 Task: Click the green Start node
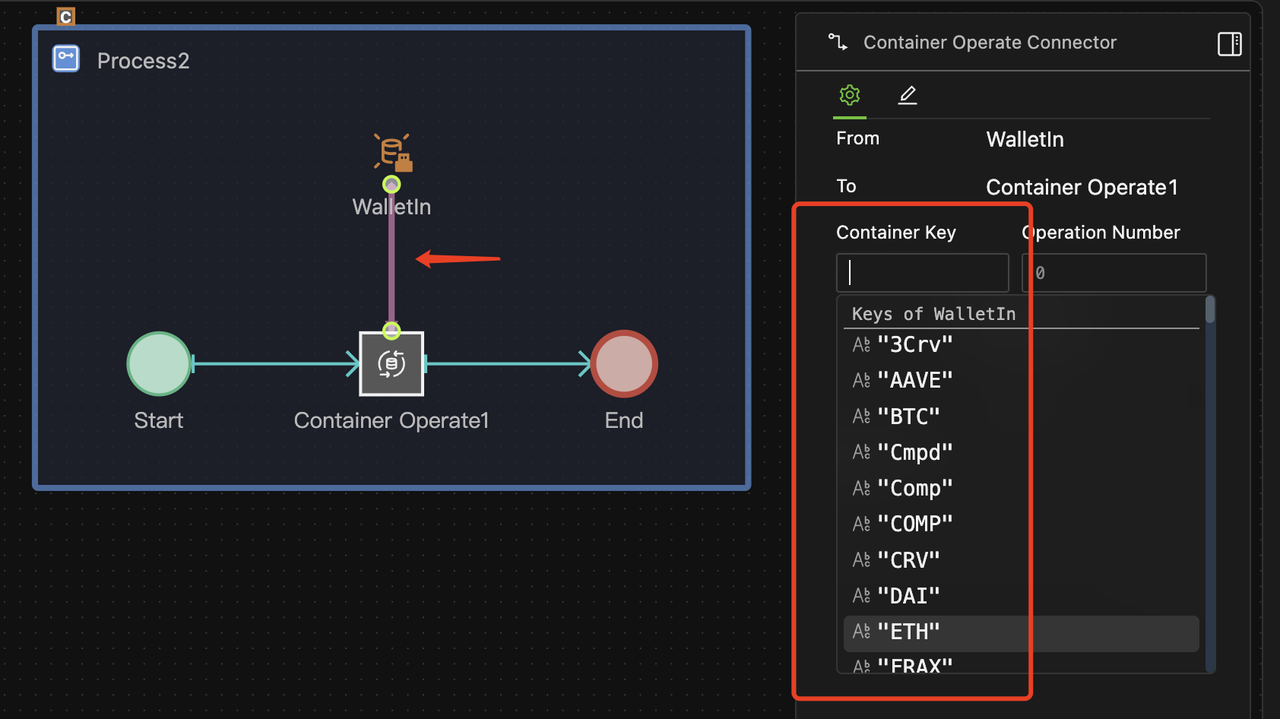point(158,363)
